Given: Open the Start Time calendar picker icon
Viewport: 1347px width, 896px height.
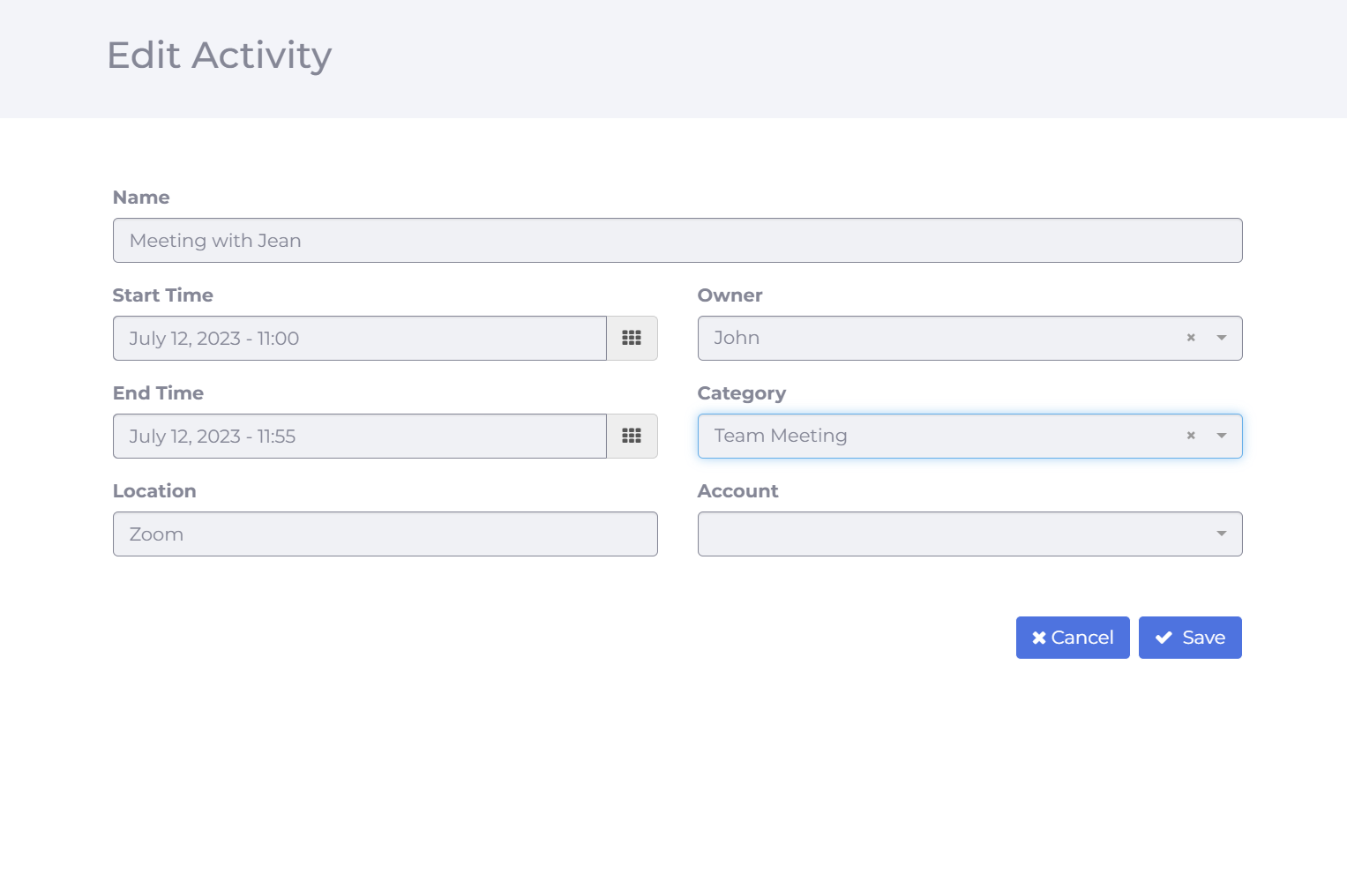Looking at the screenshot, I should click(632, 338).
